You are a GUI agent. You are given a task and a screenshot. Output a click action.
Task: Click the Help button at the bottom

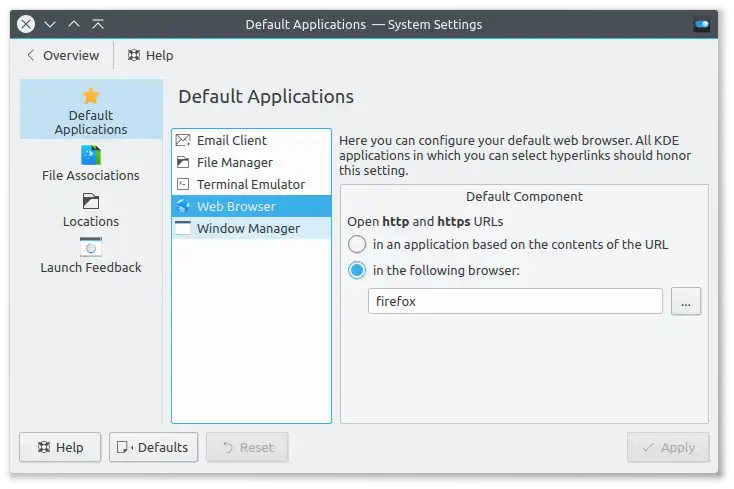tap(59, 447)
